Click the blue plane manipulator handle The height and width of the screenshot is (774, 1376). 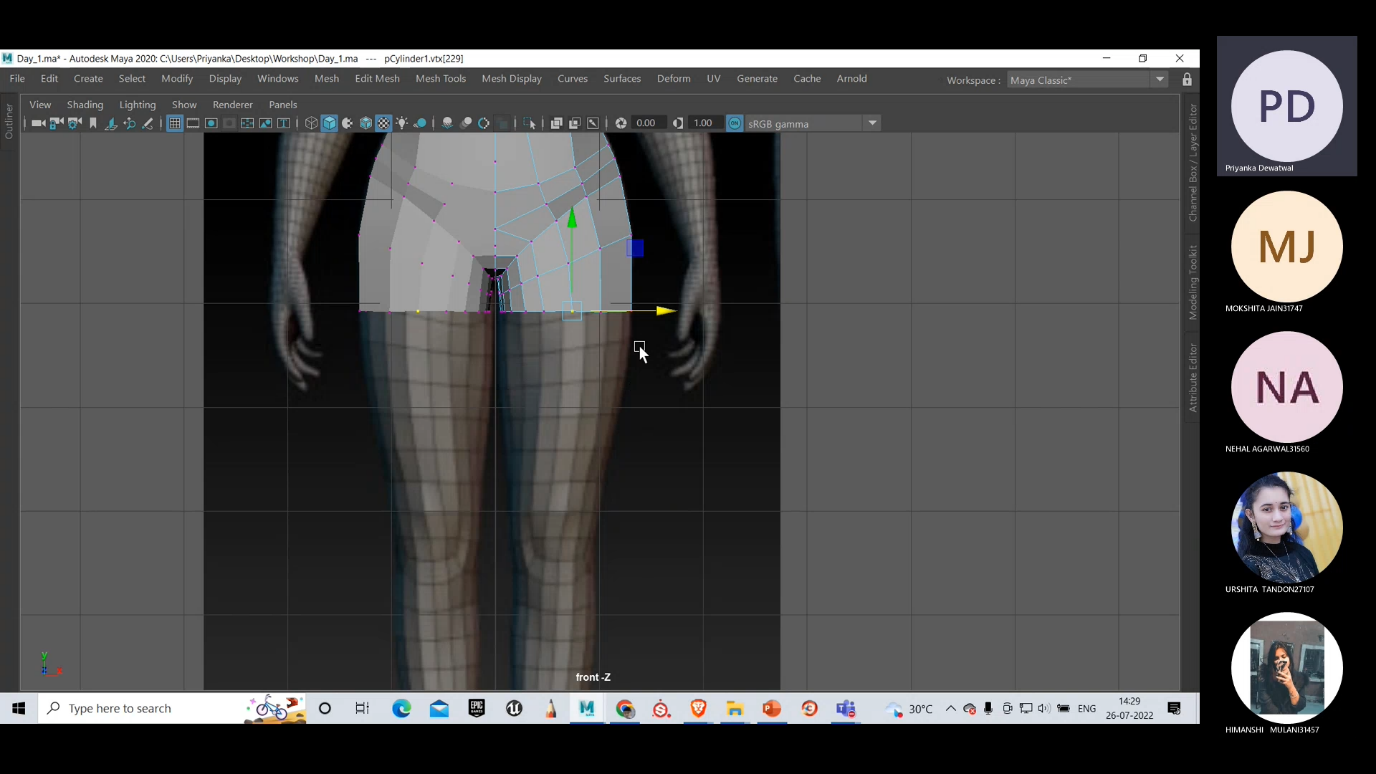[635, 248]
